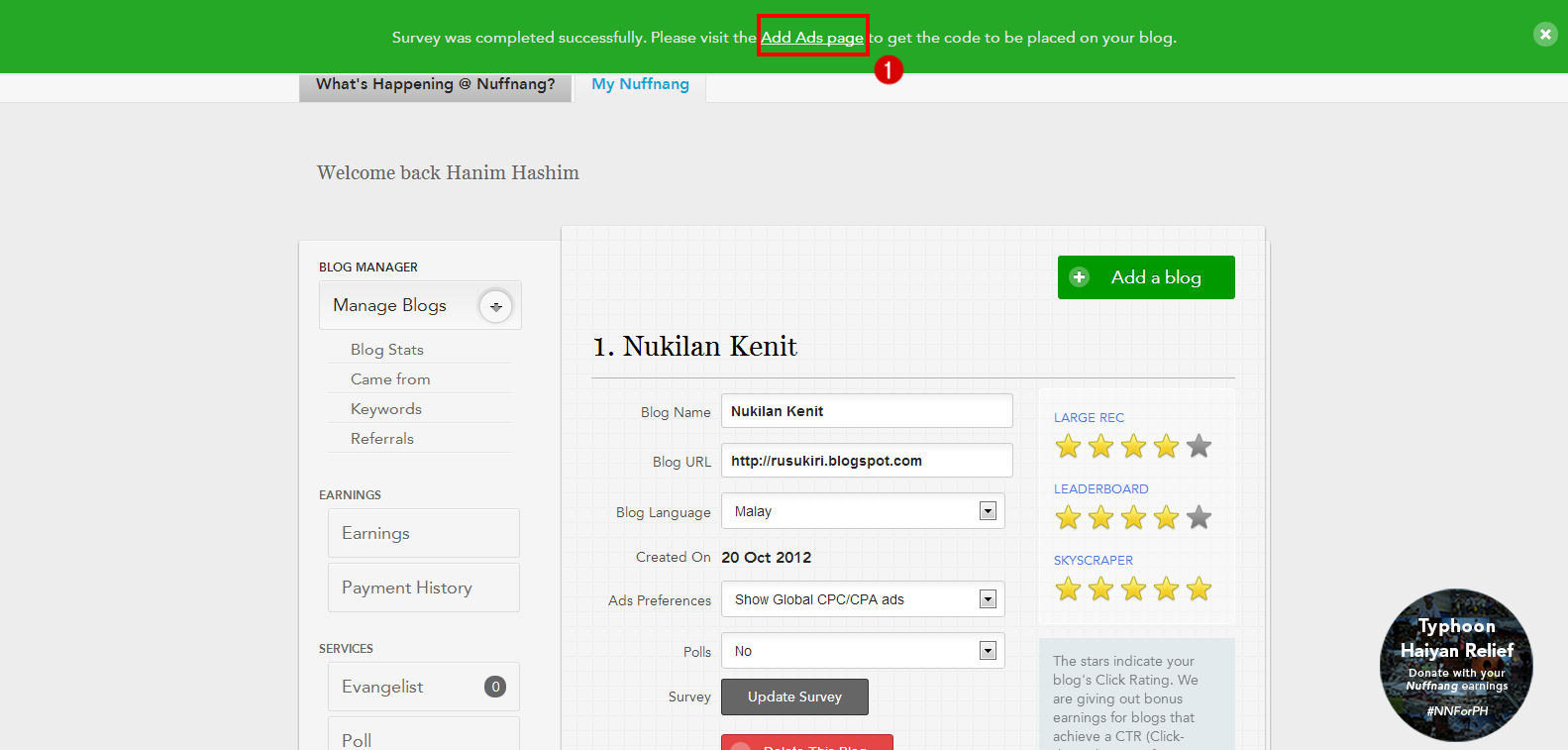Click the grey fifth star under LARGE REC
This screenshot has height=750, width=1568.
click(x=1199, y=447)
